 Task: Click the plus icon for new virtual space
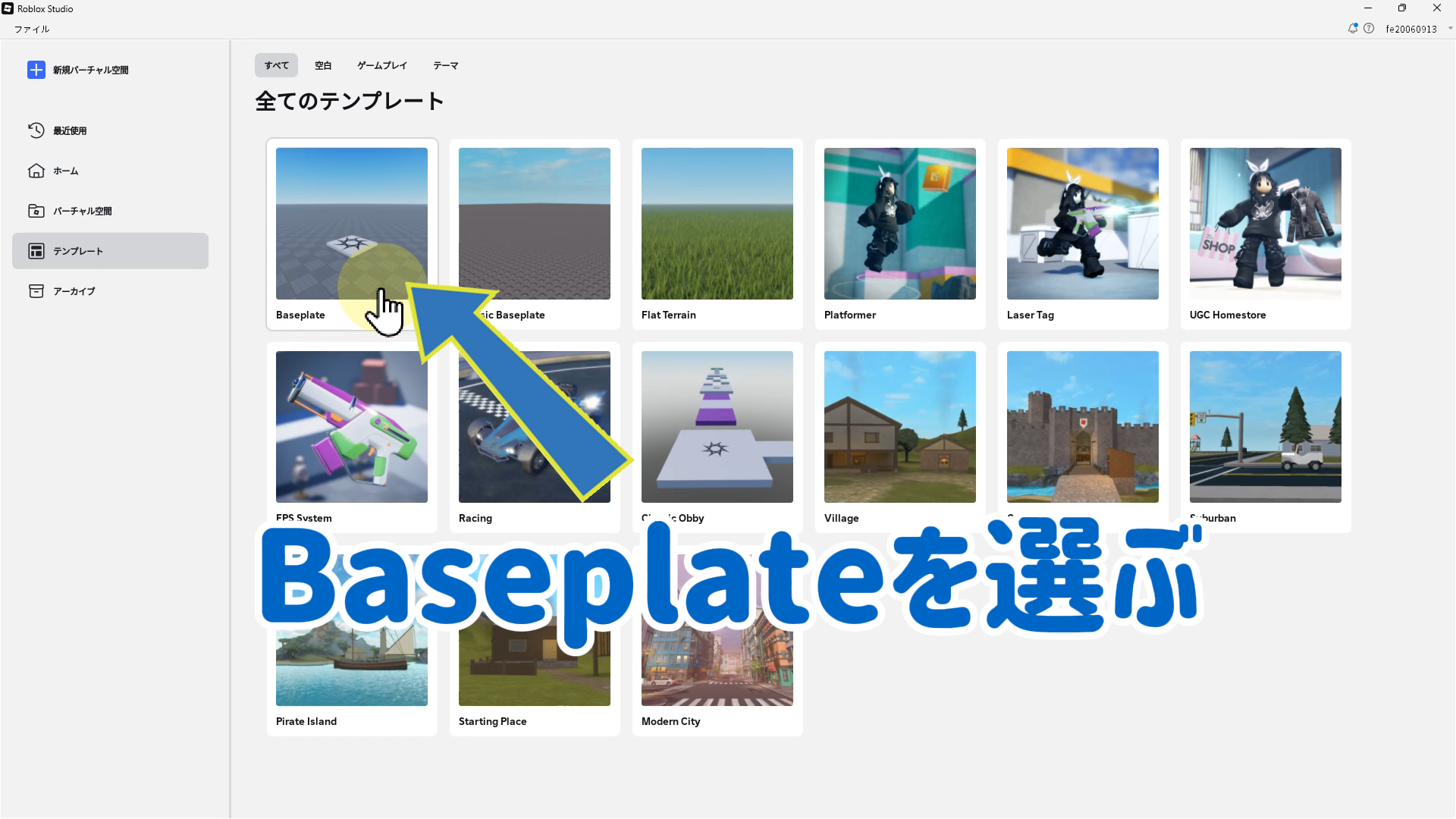[36, 70]
